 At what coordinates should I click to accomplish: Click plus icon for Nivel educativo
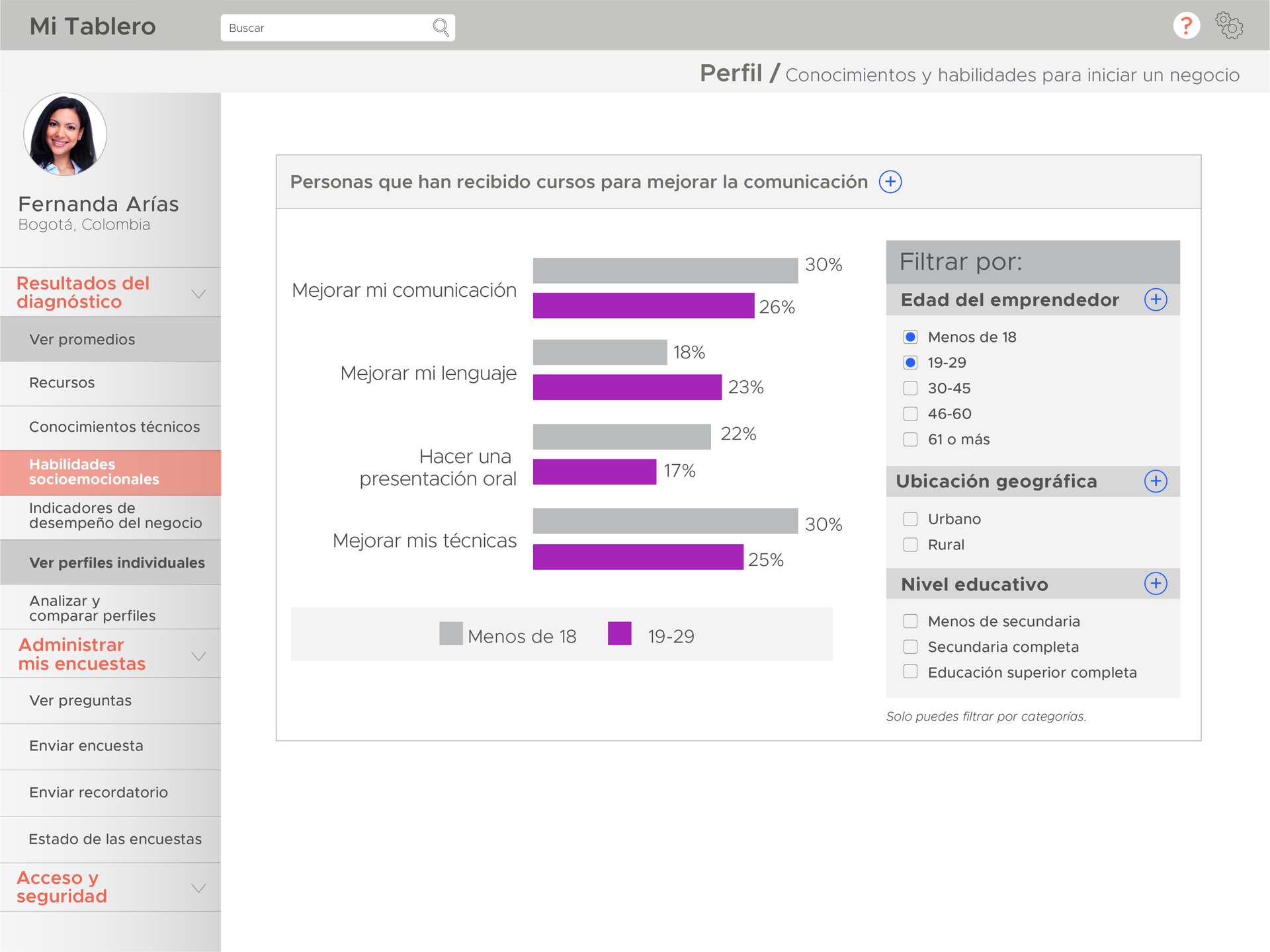click(x=1156, y=584)
